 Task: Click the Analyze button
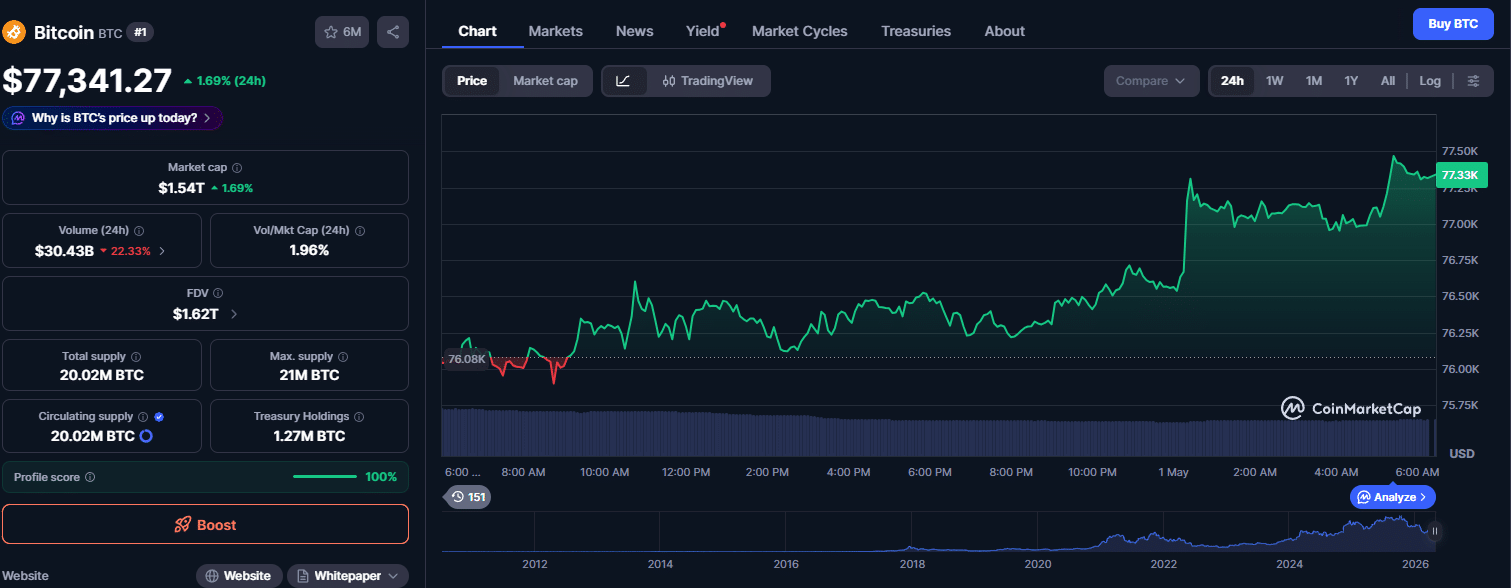click(x=1393, y=497)
